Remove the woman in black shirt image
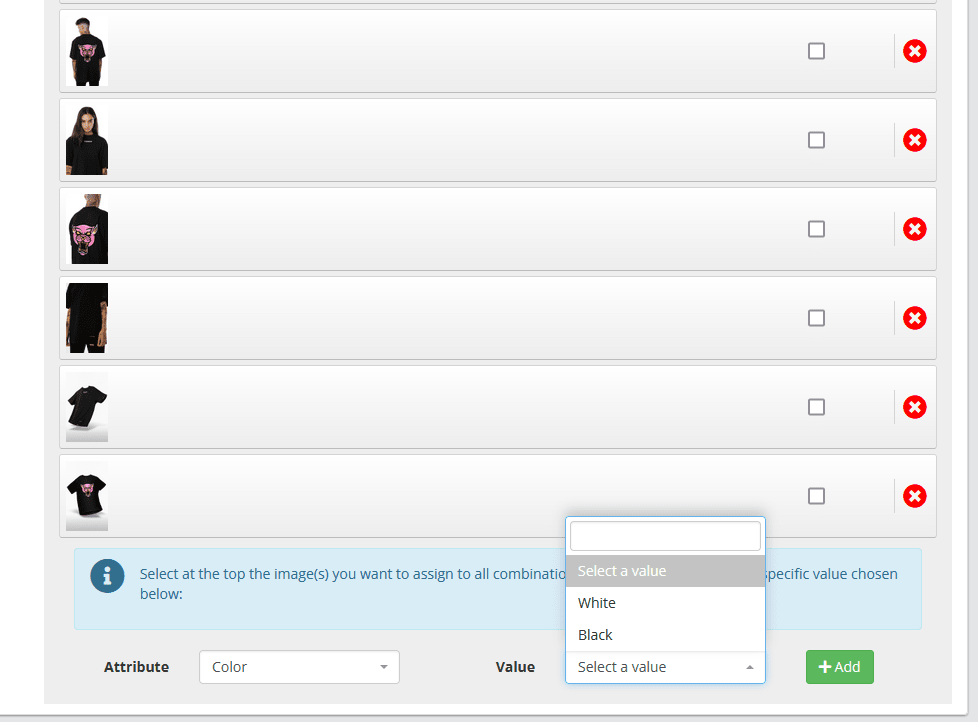This screenshot has height=722, width=978. pos(914,140)
